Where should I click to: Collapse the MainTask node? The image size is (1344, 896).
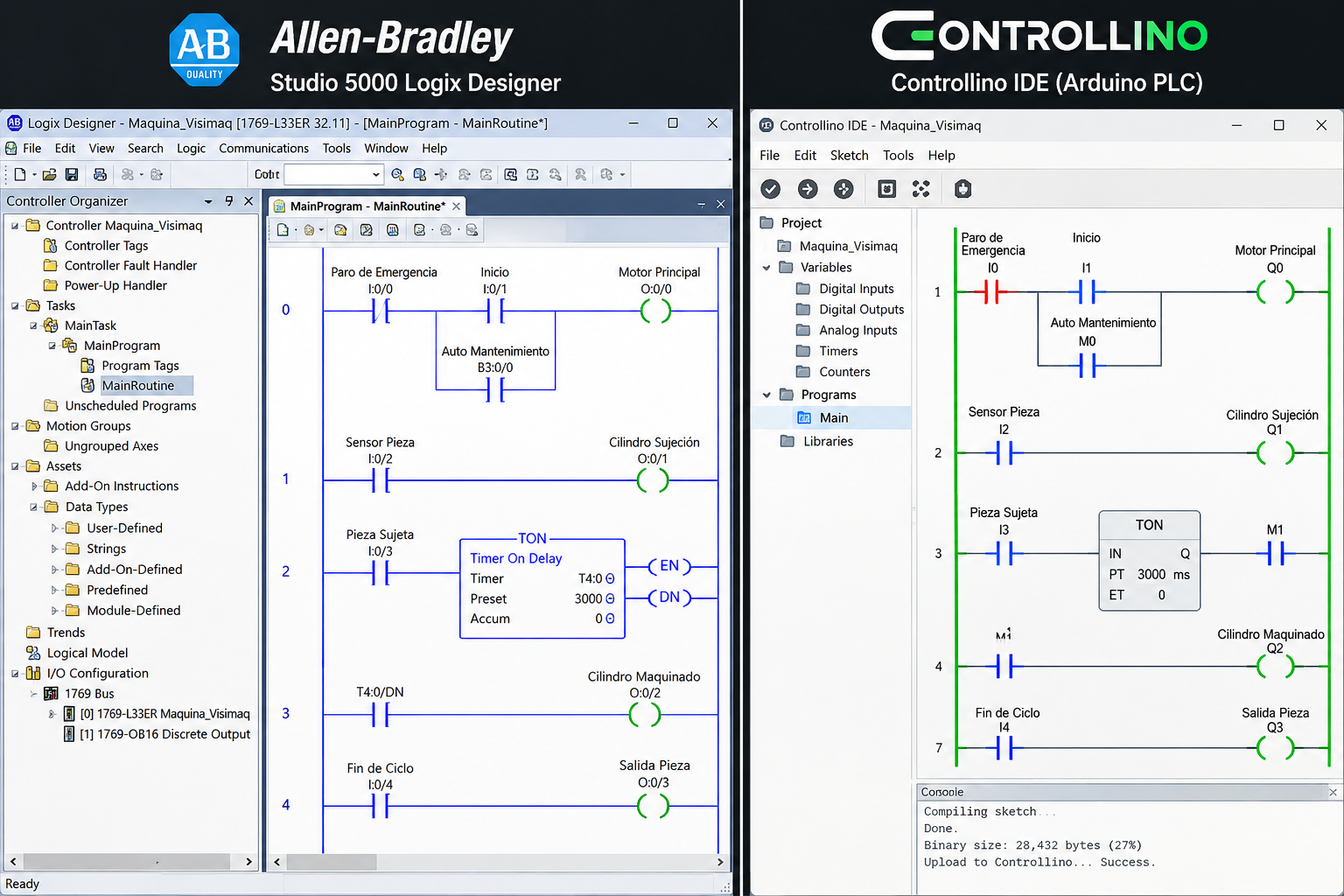point(33,325)
